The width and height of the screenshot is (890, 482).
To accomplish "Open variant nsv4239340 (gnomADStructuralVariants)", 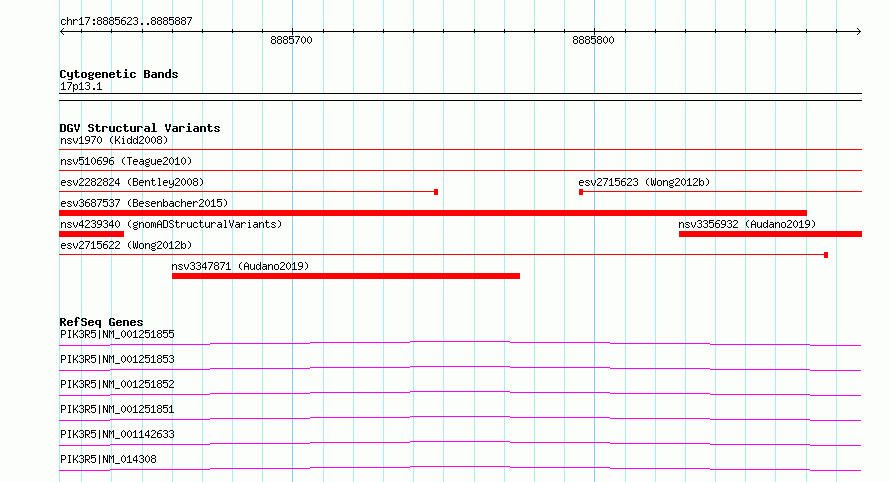I will 171,224.
